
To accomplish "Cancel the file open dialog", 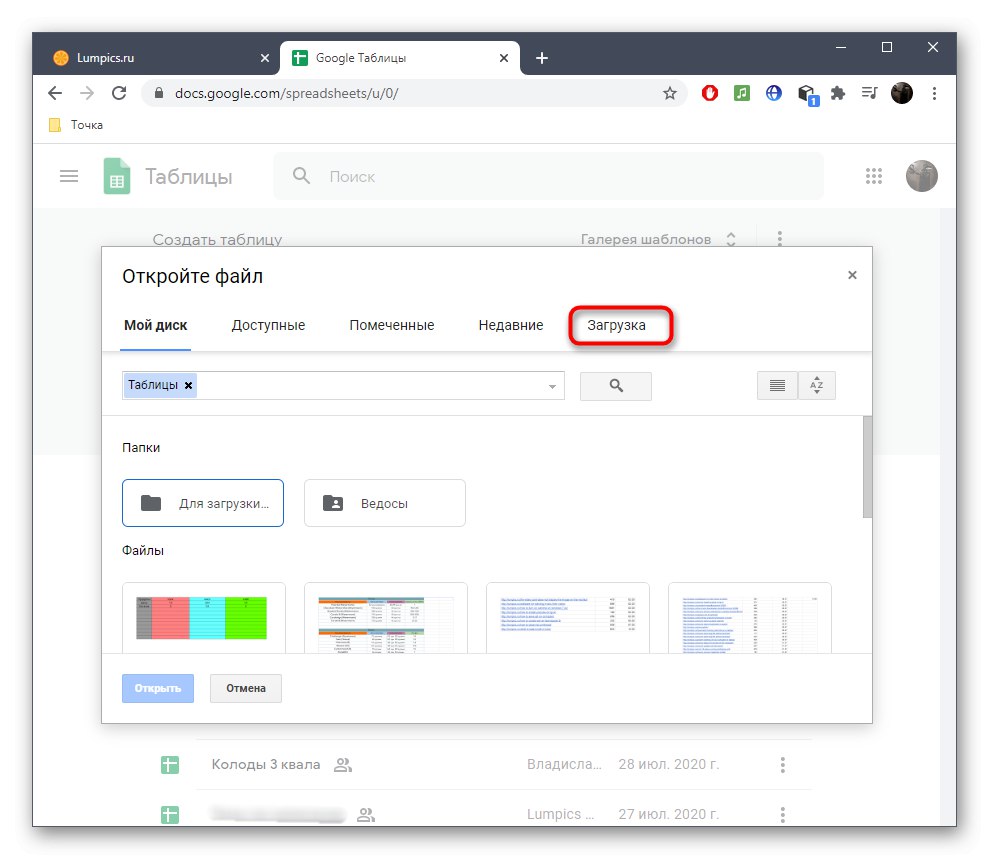I will tap(245, 688).
